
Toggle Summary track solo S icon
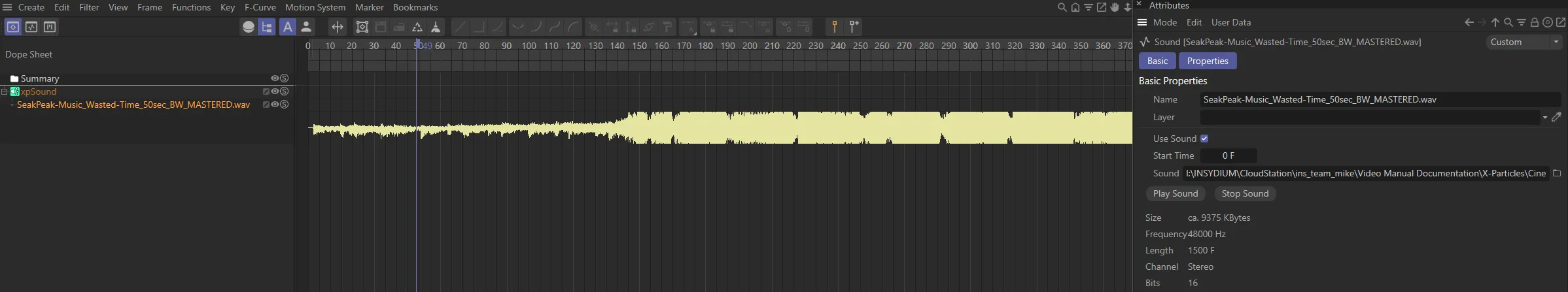tap(285, 78)
